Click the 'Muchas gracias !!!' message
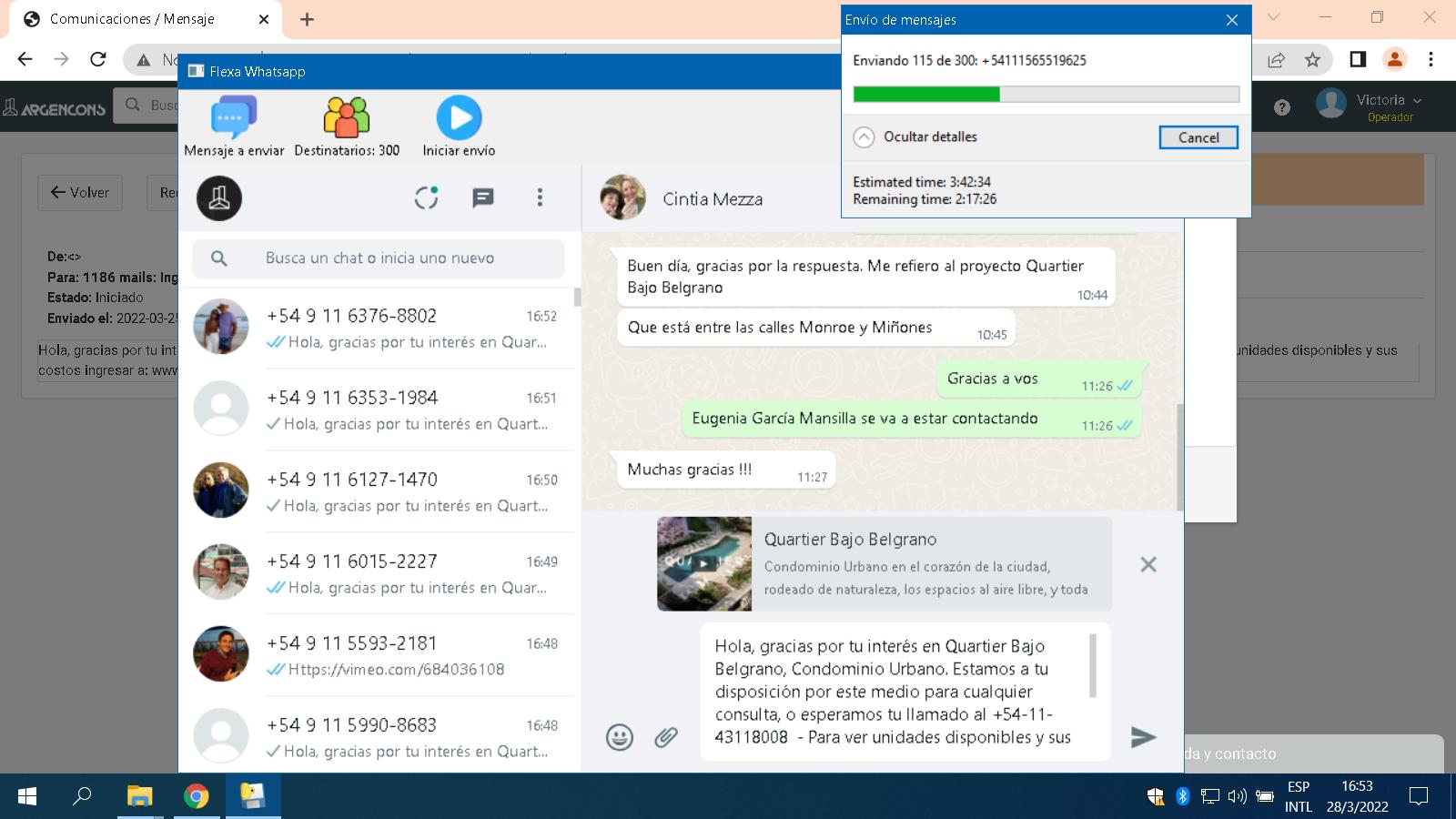The height and width of the screenshot is (819, 1456). click(726, 470)
